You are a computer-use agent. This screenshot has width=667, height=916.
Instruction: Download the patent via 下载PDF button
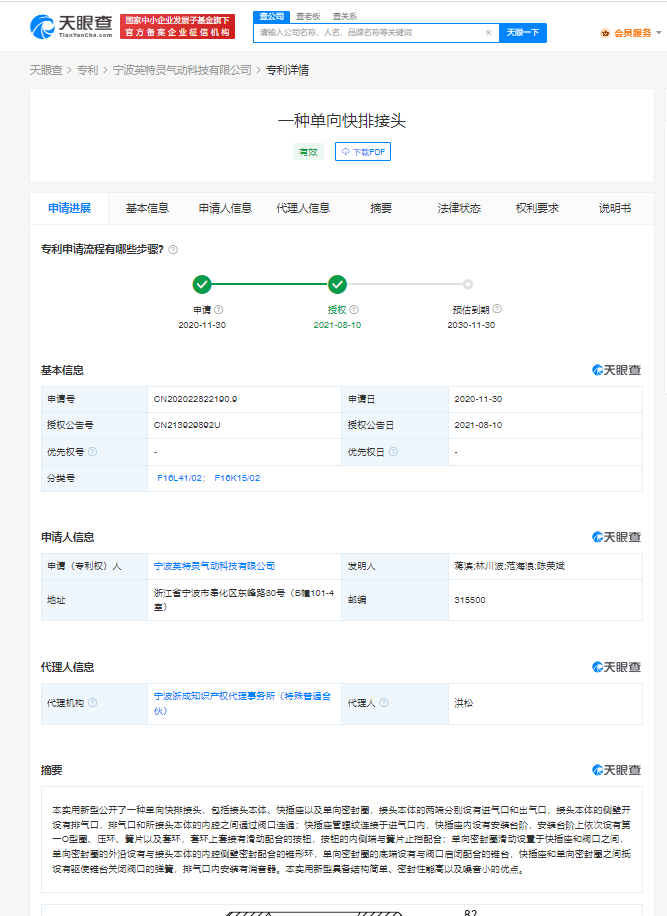362,152
